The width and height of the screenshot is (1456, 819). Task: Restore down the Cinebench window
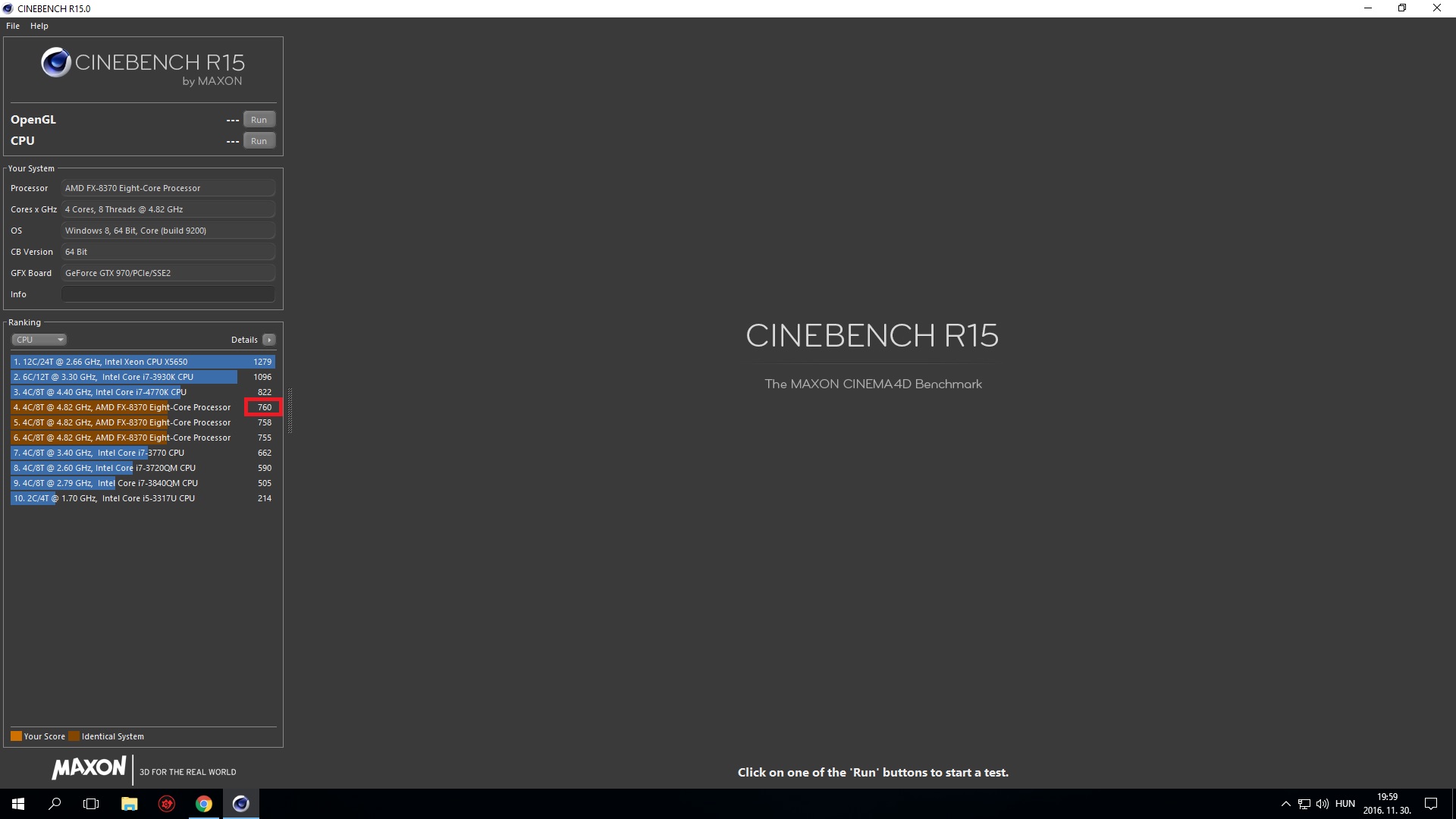1402,8
